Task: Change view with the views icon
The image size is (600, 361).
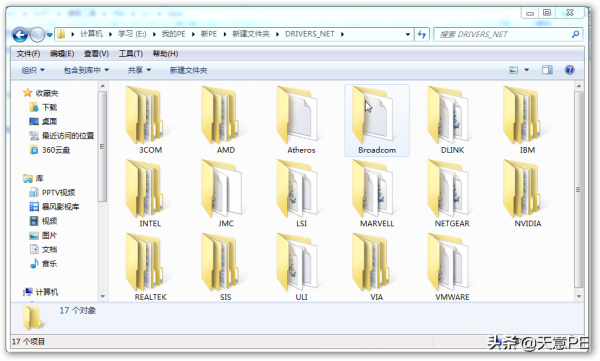Action: point(513,70)
